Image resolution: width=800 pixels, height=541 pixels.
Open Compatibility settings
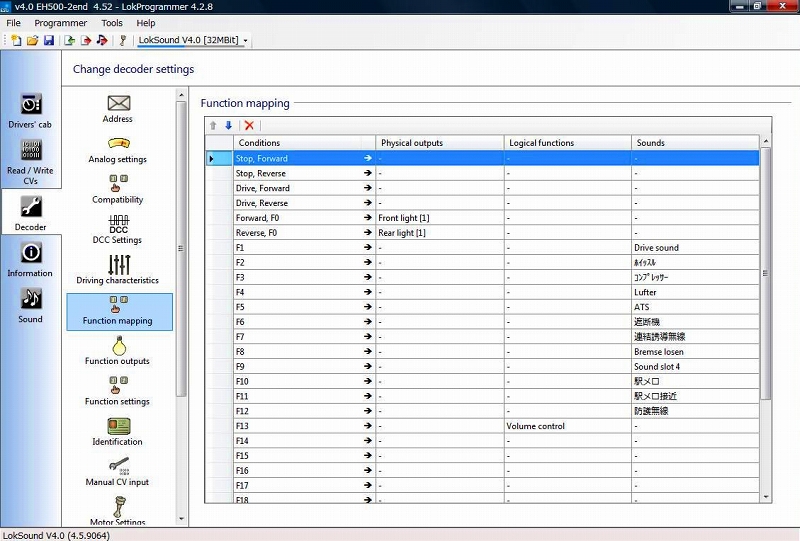click(x=118, y=189)
